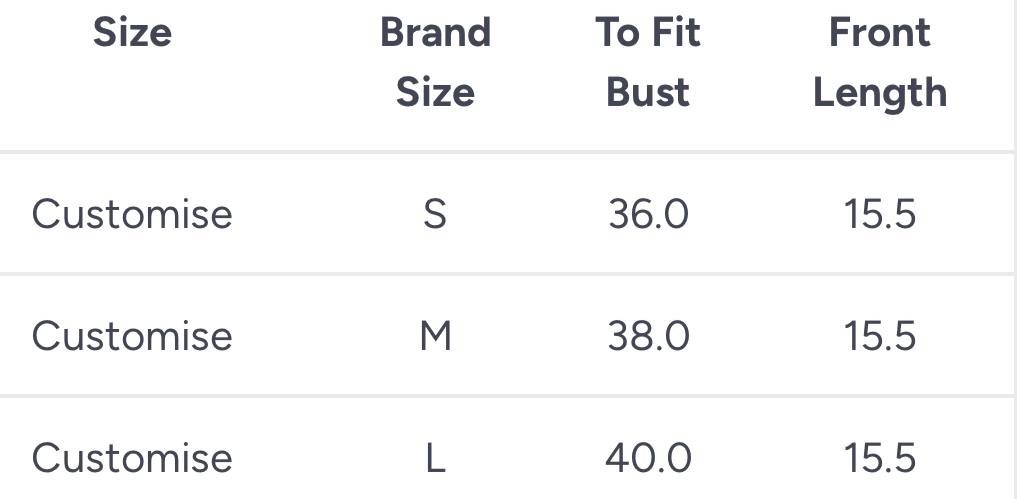Click the word Front in the header
This screenshot has width=1017, height=499.
[880, 33]
